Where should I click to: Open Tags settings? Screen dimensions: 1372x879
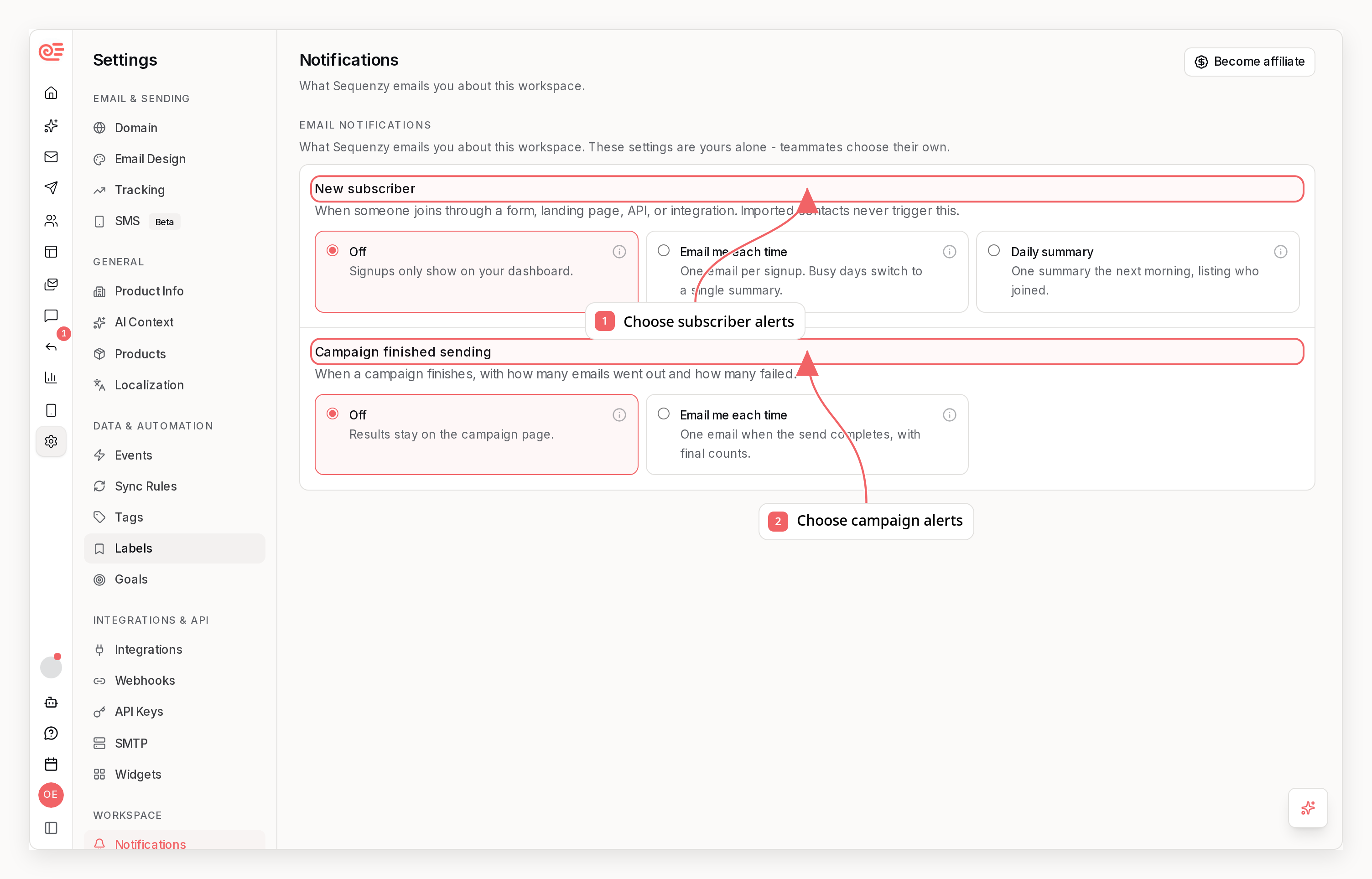pos(174,517)
